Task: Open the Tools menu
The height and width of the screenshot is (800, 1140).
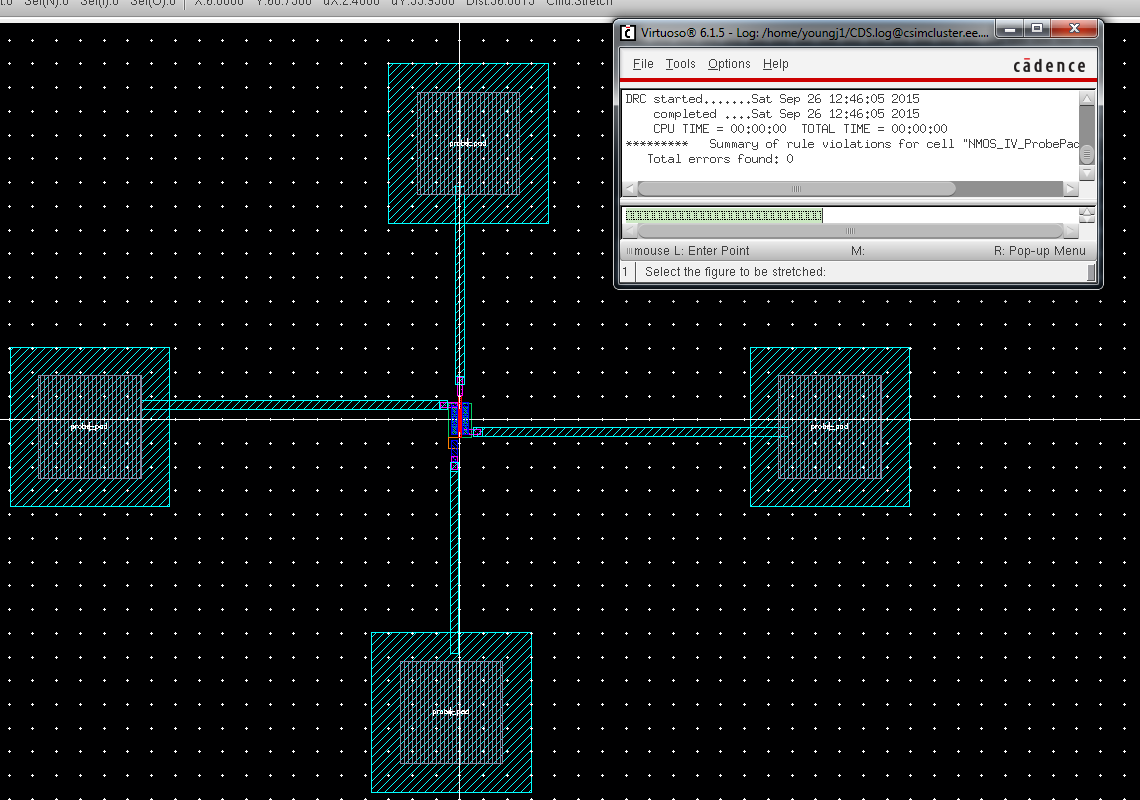Action: pyautogui.click(x=680, y=64)
